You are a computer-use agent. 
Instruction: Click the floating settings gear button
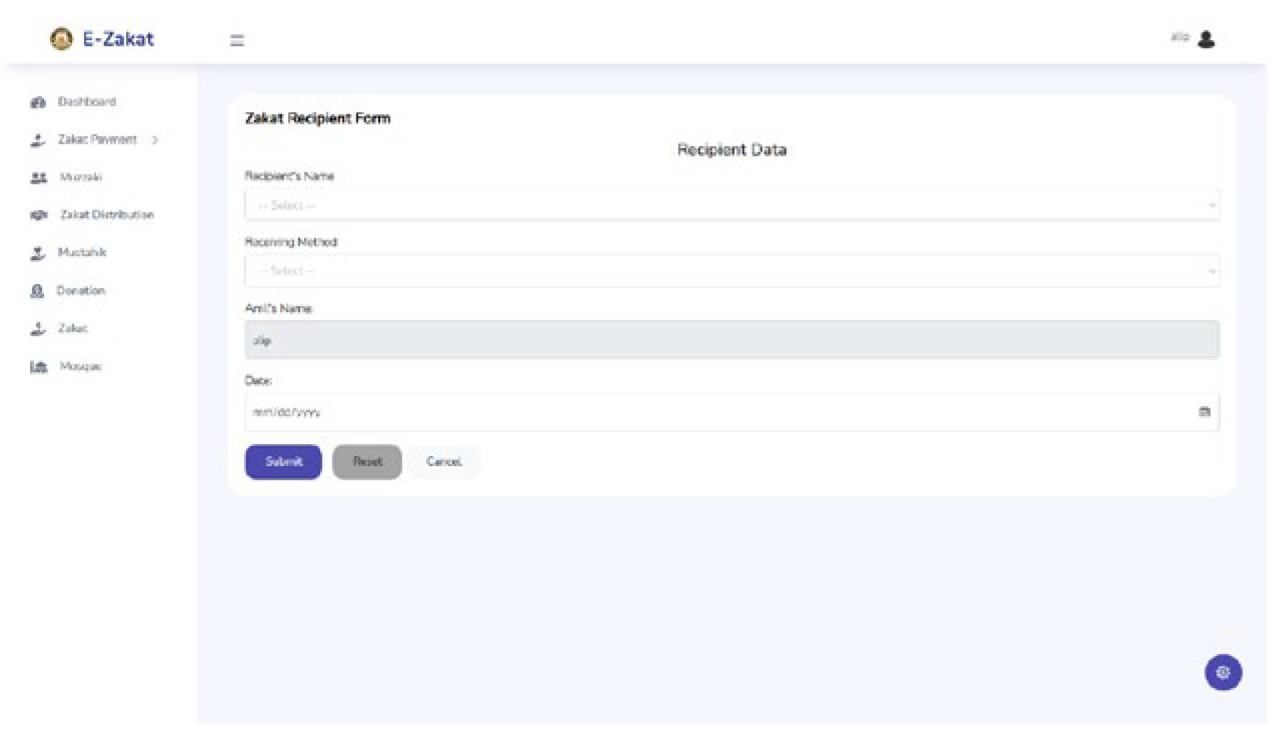(x=1222, y=672)
